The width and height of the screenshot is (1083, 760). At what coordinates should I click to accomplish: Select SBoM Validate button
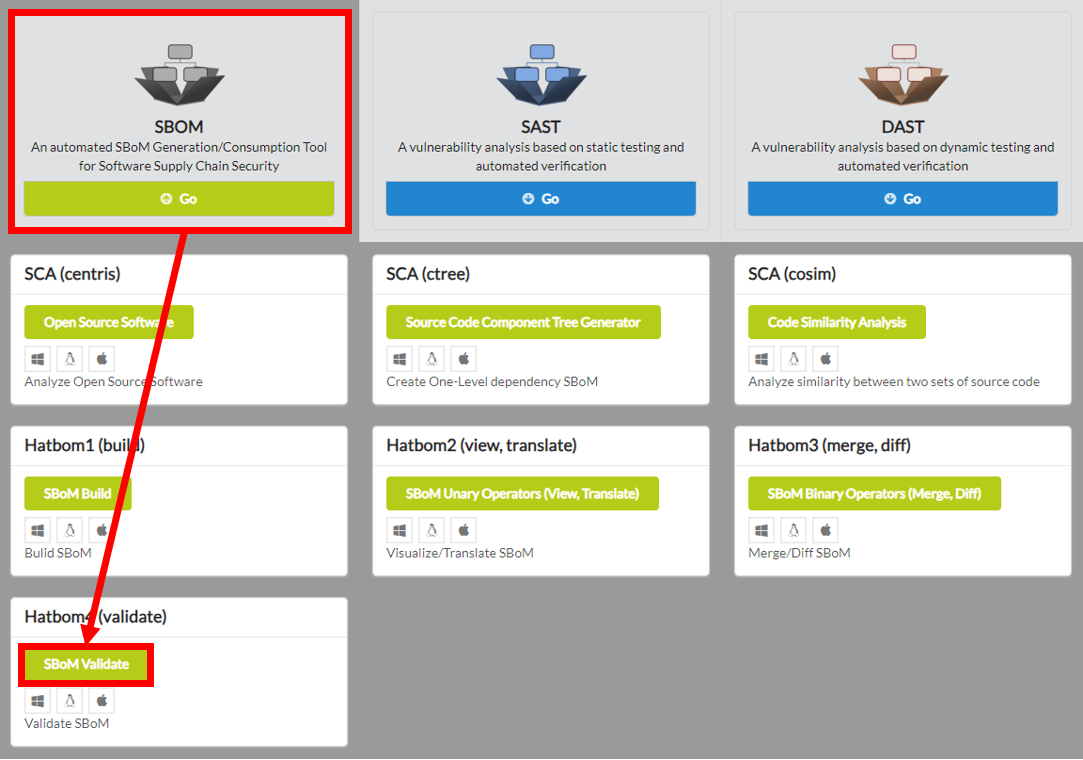87,665
